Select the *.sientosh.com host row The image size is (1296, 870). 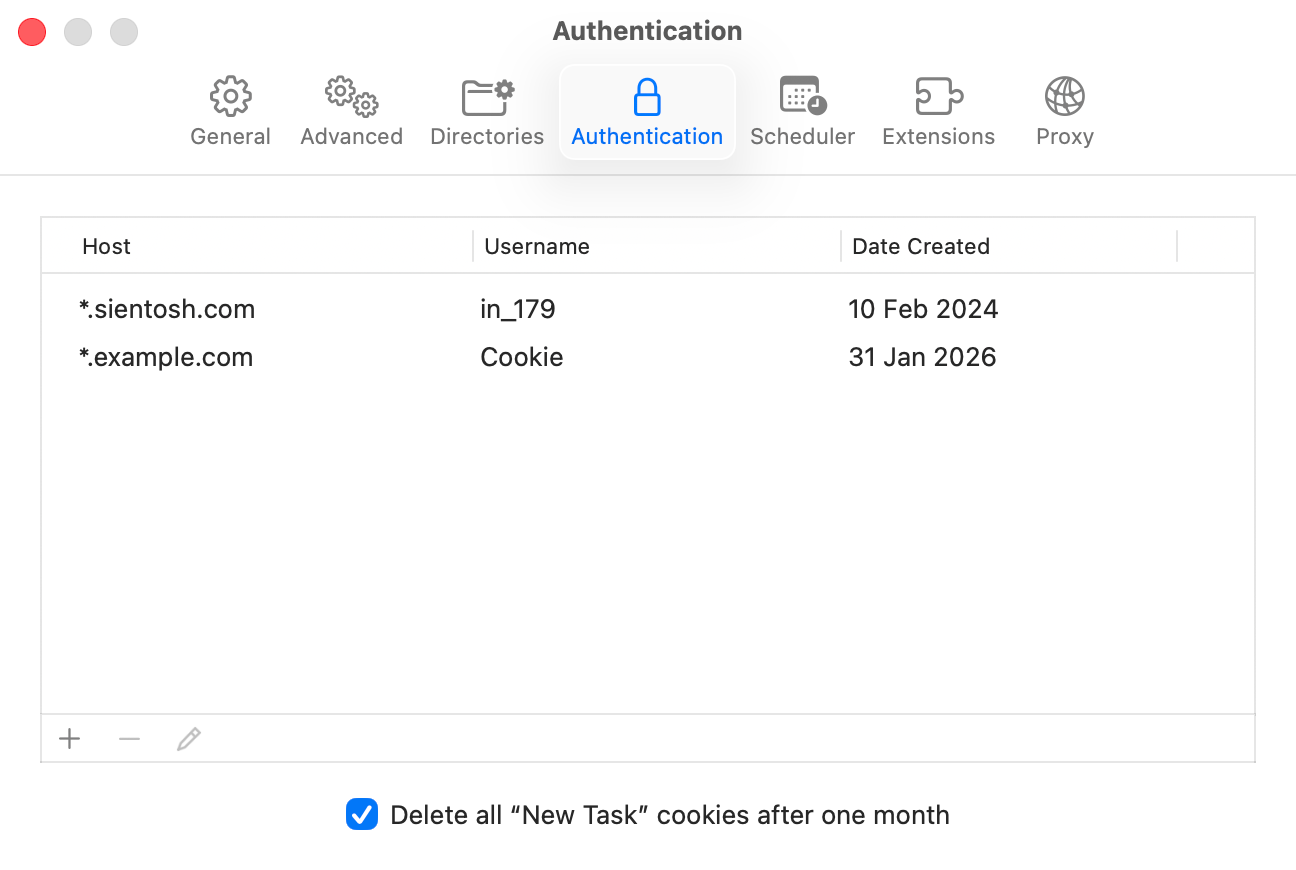click(167, 309)
